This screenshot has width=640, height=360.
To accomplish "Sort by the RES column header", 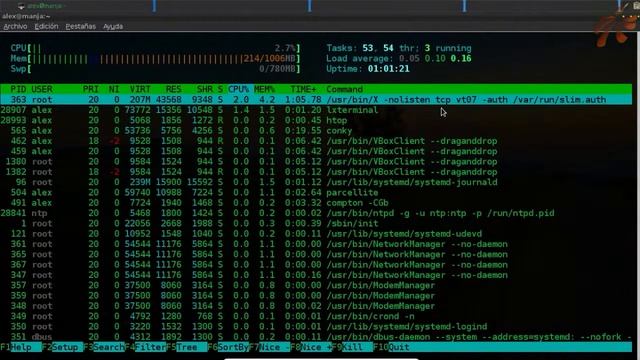I will pyautogui.click(x=173, y=89).
